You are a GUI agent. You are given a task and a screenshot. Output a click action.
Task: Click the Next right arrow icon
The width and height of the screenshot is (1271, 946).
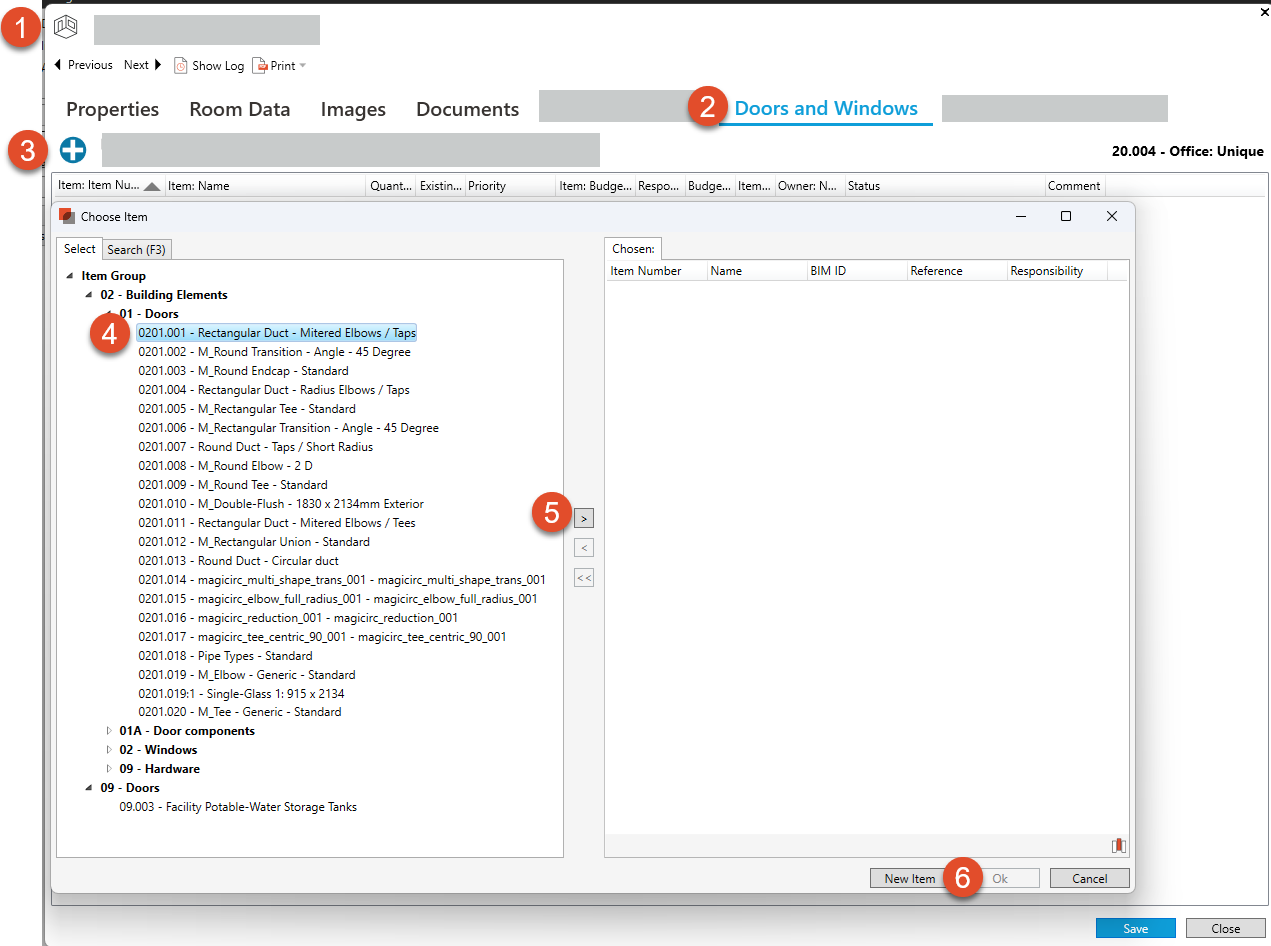158,65
